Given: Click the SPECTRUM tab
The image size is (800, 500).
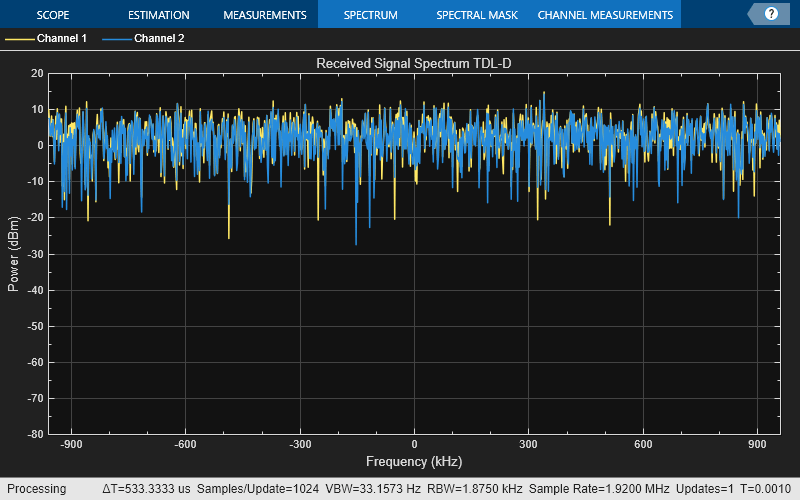Looking at the screenshot, I should click(370, 15).
